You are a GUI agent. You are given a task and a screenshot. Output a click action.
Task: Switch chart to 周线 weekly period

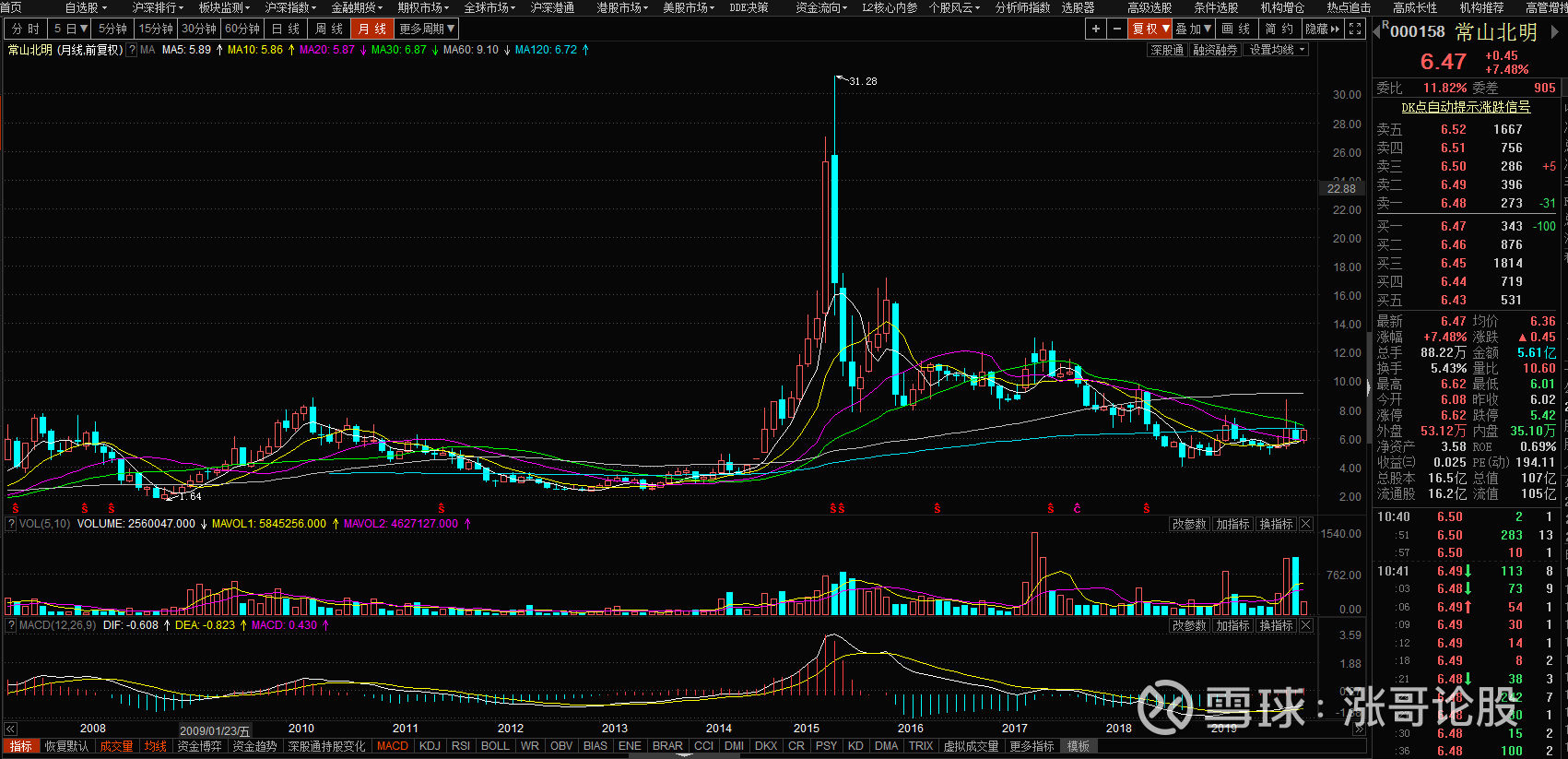point(328,29)
